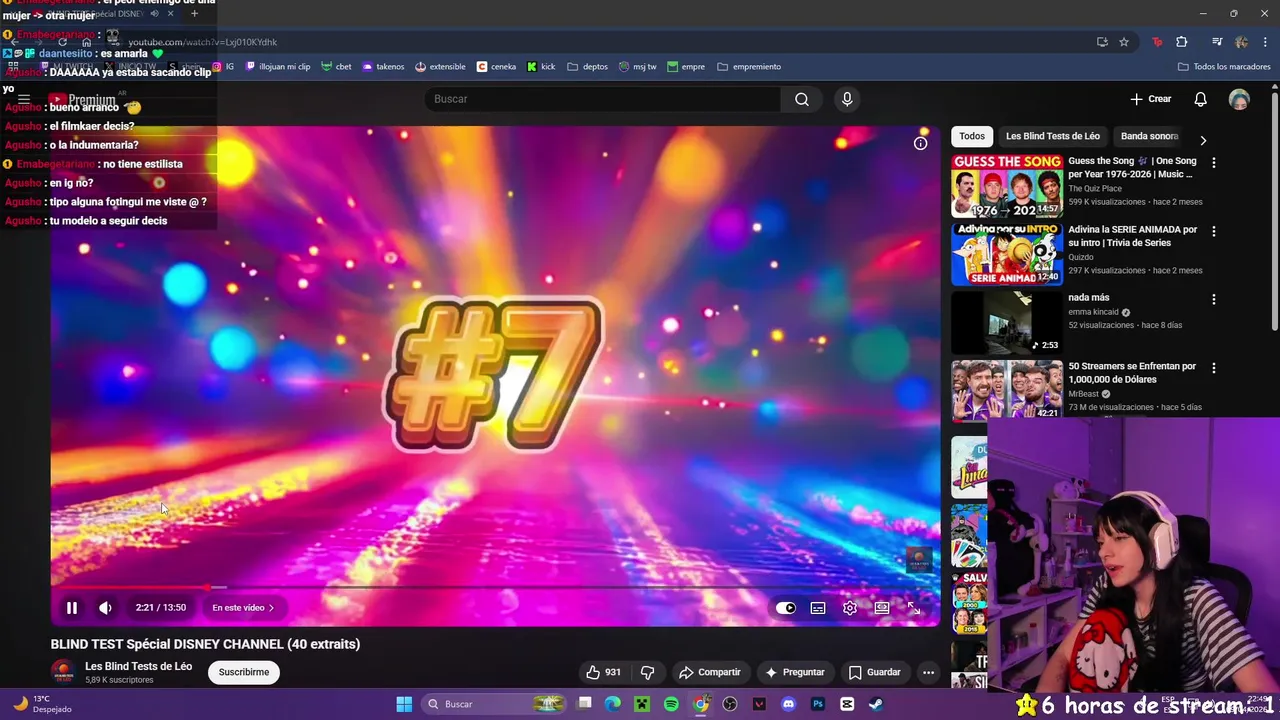1280x720 pixels.
Task: Switch to theater mode view
Action: [882, 608]
